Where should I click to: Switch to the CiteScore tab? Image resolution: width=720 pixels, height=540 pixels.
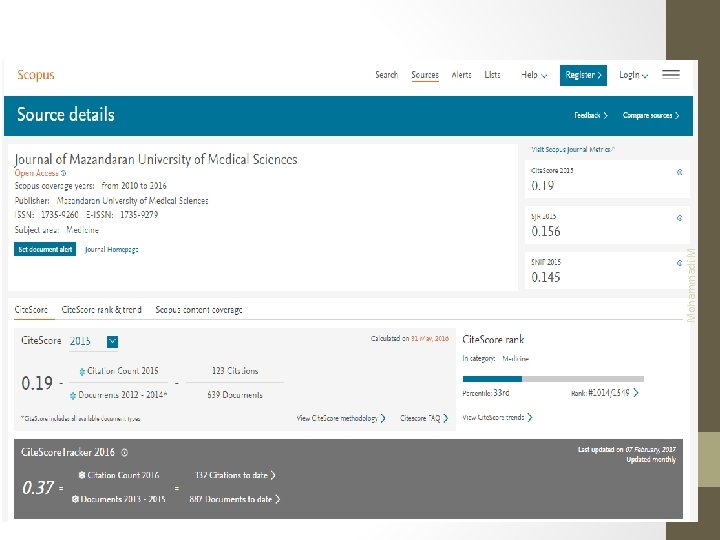click(x=31, y=310)
